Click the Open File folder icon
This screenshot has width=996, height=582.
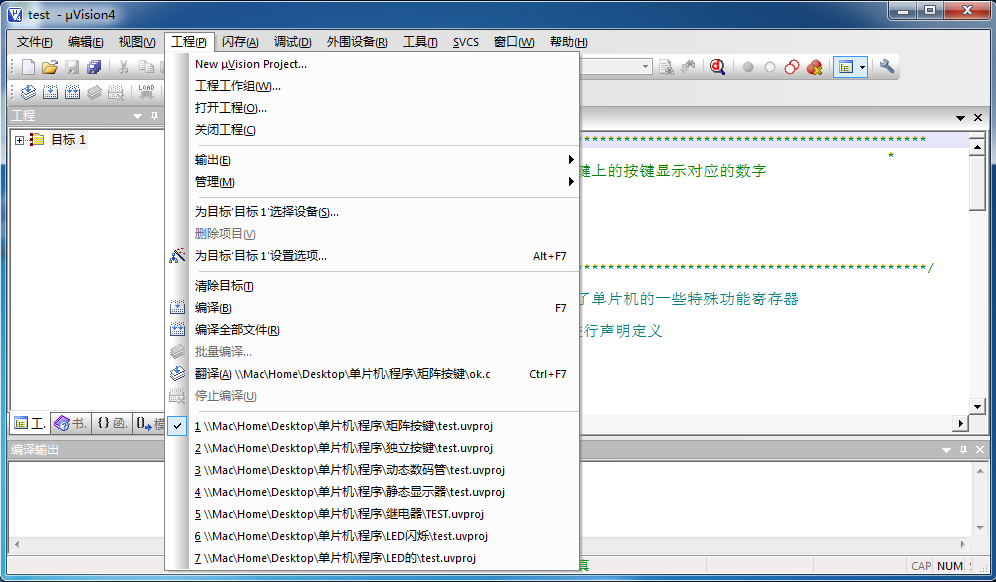tap(50, 66)
